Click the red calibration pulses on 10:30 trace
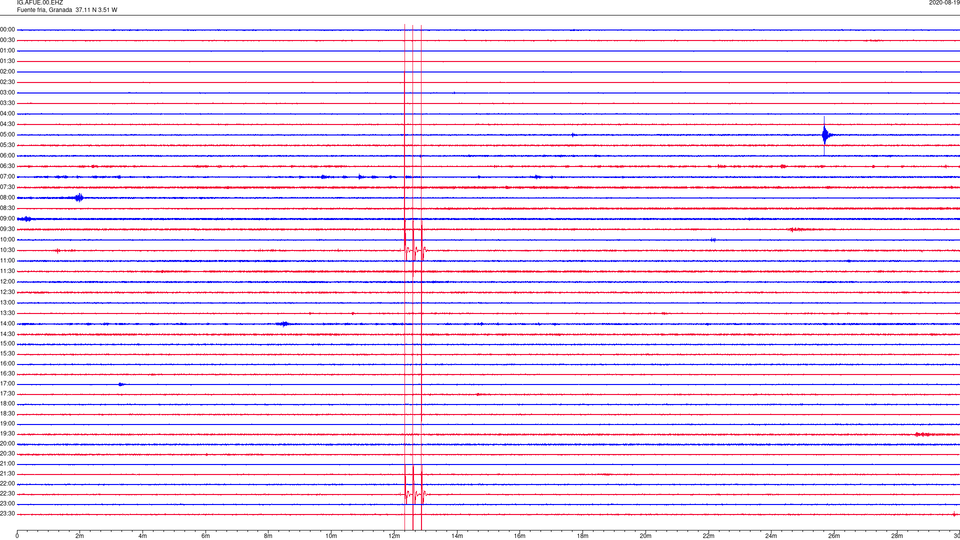Image resolution: width=960 pixels, height=540 pixels. [414, 250]
